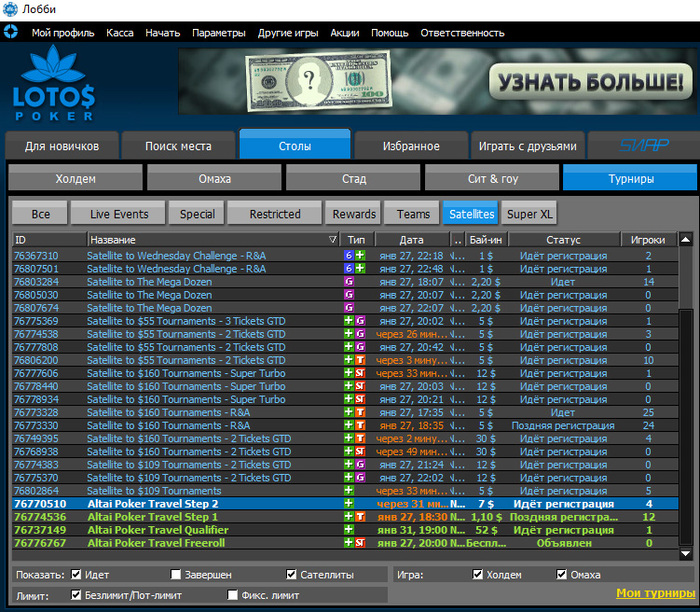Select Altai Poker Travel Qualifier row

point(345,530)
